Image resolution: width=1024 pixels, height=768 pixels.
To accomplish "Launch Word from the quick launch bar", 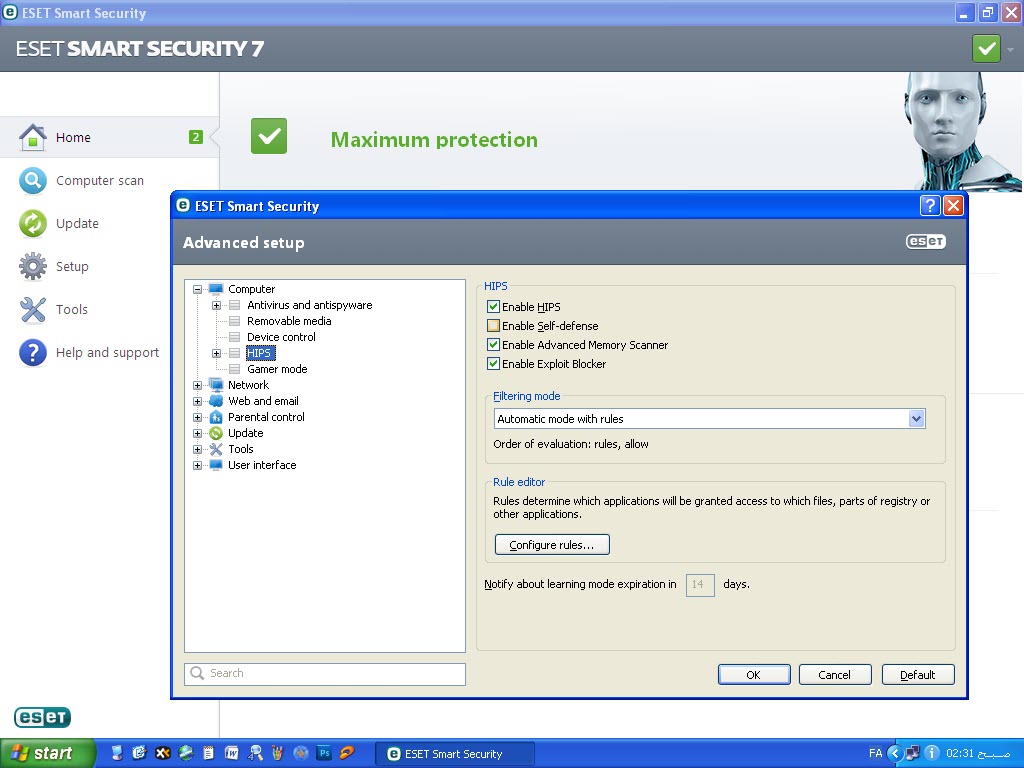I will pyautogui.click(x=232, y=753).
